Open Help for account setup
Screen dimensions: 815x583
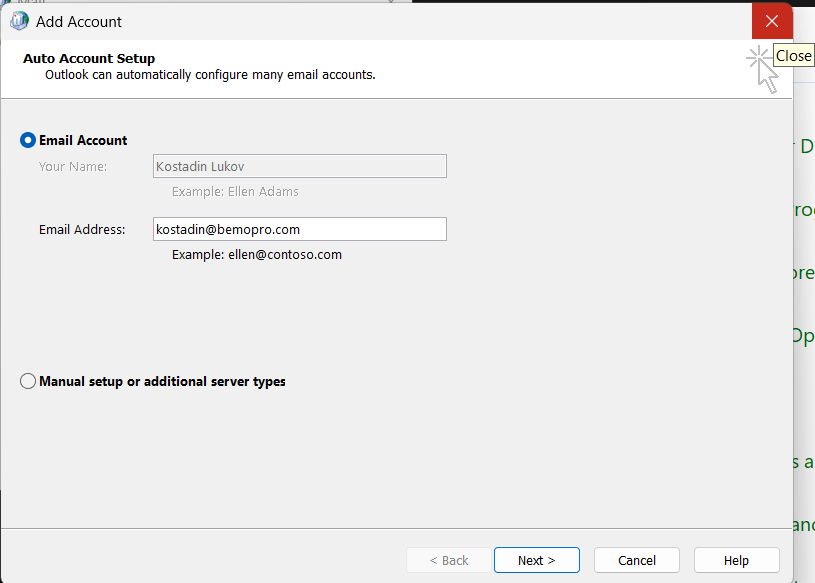coord(737,560)
